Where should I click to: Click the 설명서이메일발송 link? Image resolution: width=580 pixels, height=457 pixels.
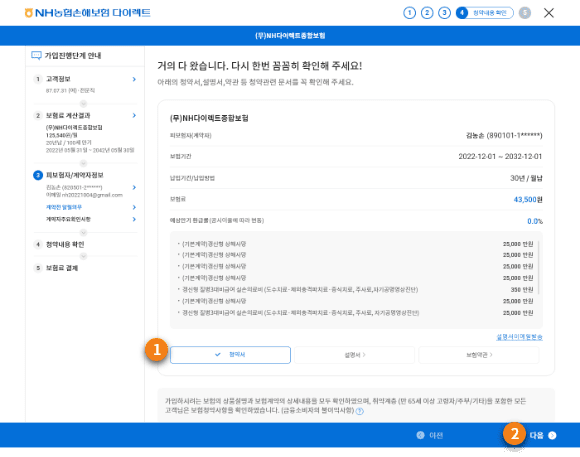(x=519, y=337)
